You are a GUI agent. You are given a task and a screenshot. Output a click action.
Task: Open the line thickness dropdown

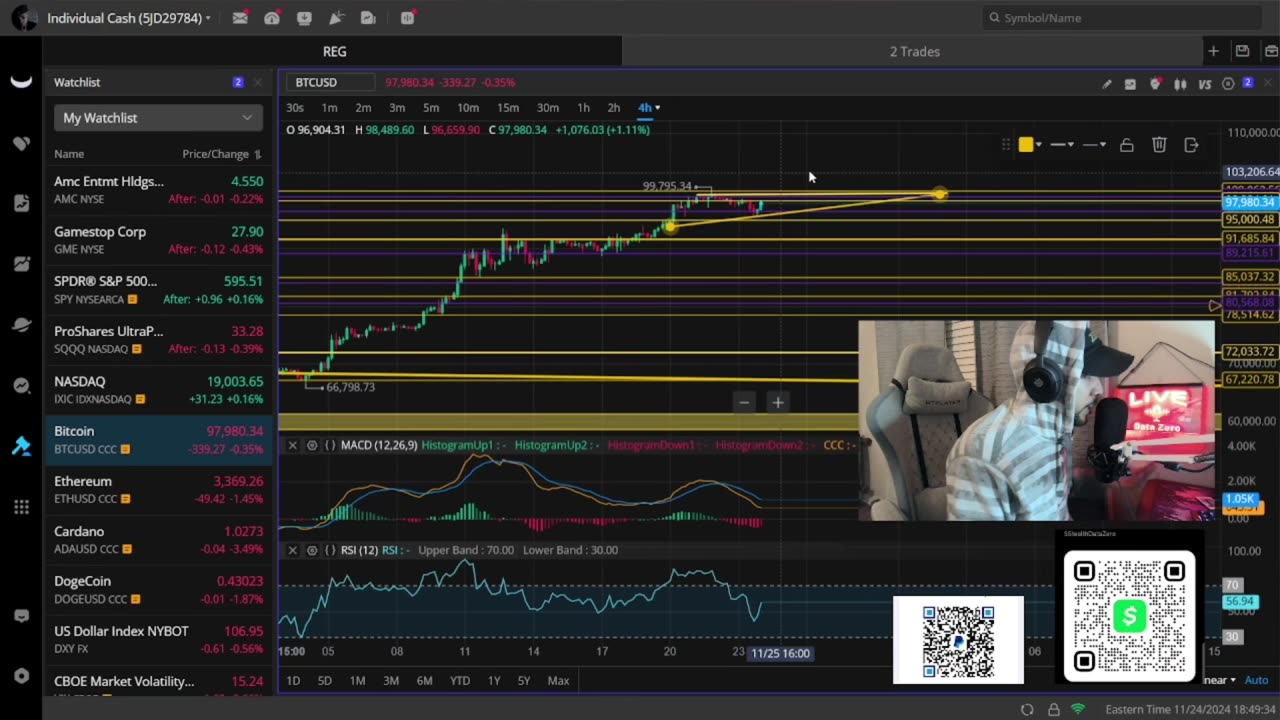point(1062,145)
